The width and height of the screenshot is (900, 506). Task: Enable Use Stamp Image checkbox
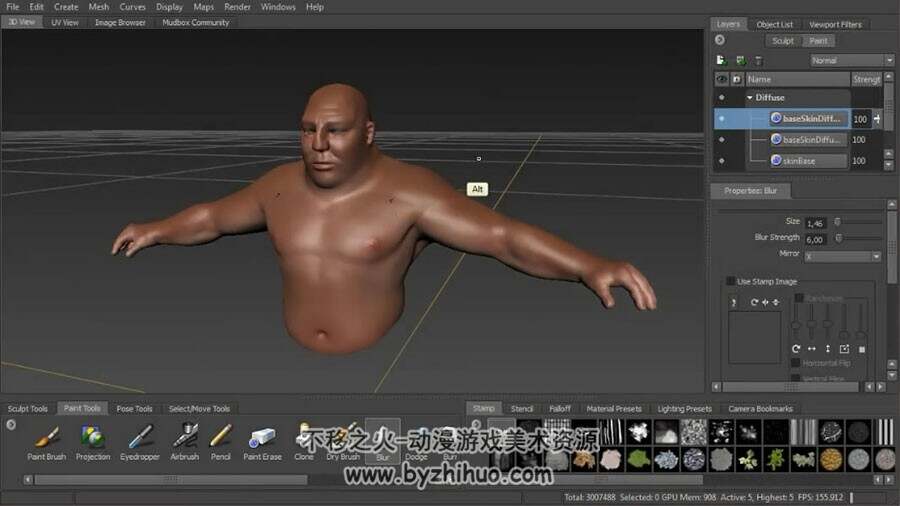pos(730,281)
